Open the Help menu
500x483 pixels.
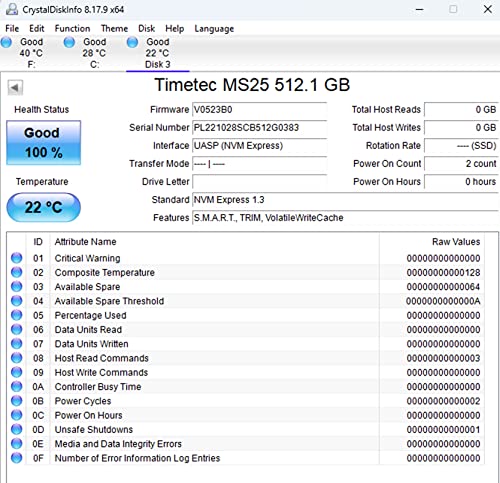[175, 29]
